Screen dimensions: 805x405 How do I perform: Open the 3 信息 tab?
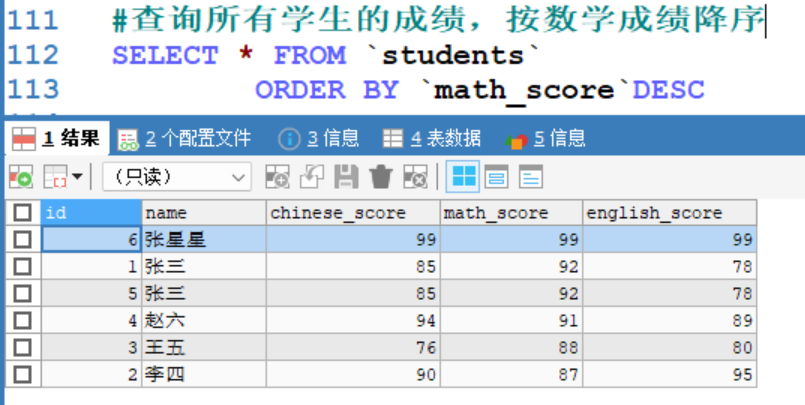coord(318,139)
